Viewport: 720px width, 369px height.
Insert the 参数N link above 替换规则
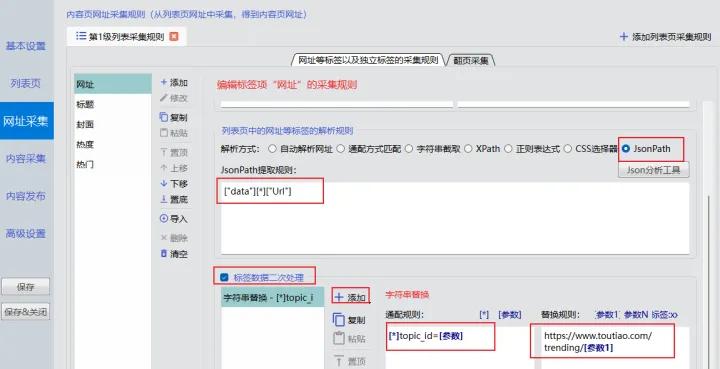pos(636,315)
